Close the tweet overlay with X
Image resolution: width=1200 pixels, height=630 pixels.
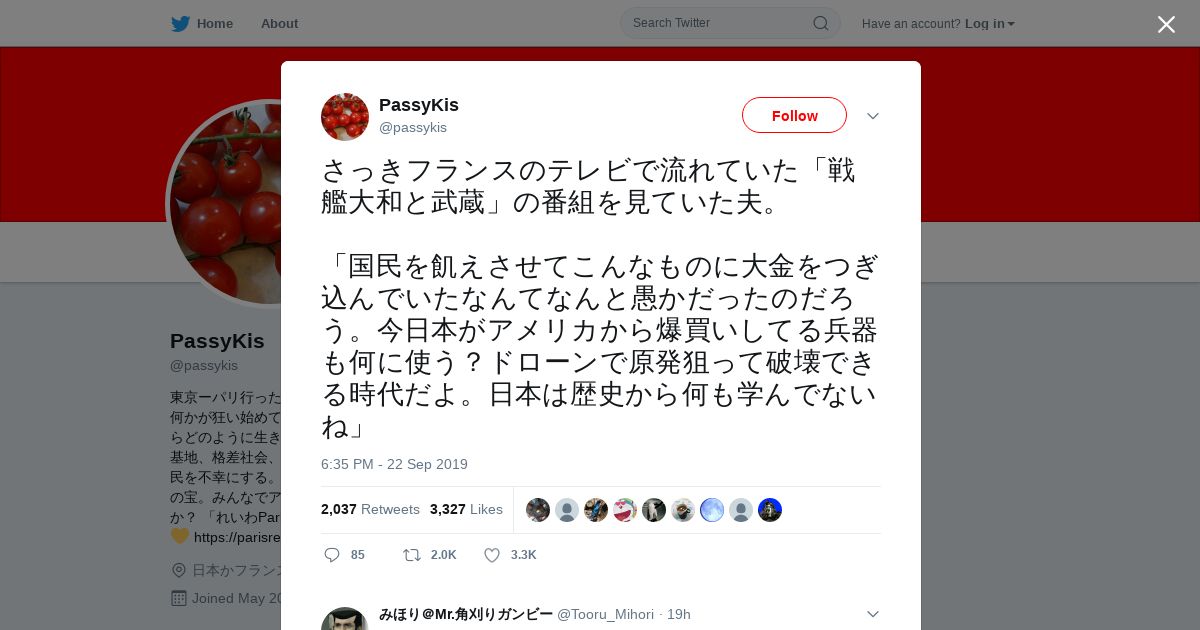pos(1166,24)
